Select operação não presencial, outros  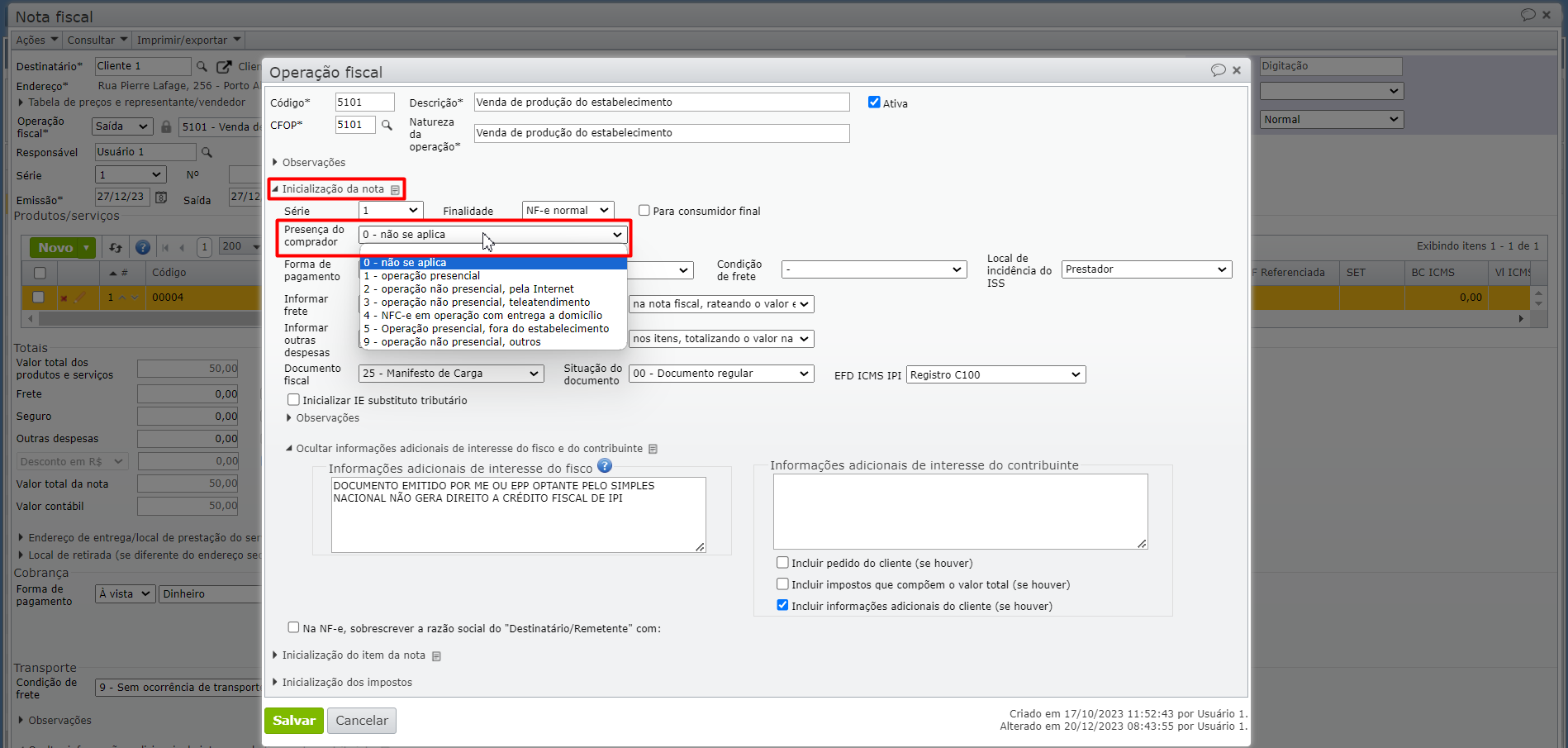[493, 342]
